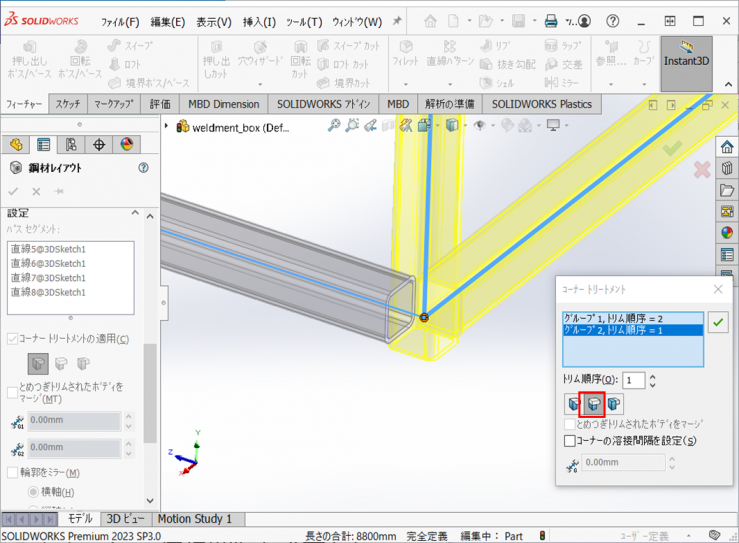Expand the weldment_box tree node
739x543 pixels.
(167, 126)
